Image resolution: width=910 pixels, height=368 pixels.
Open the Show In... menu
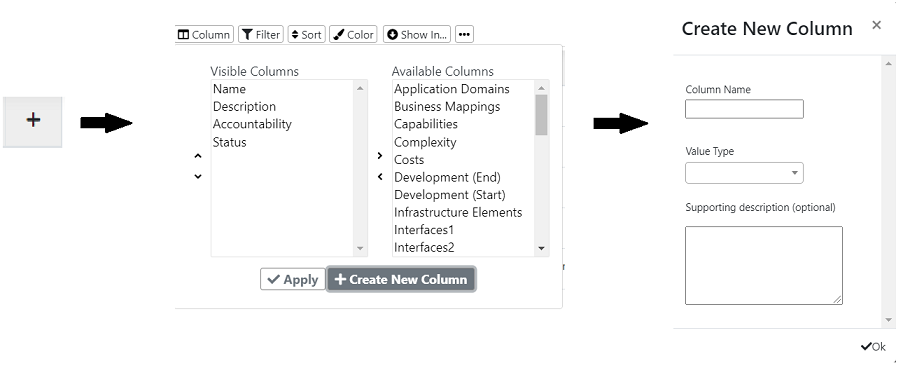tap(417, 35)
